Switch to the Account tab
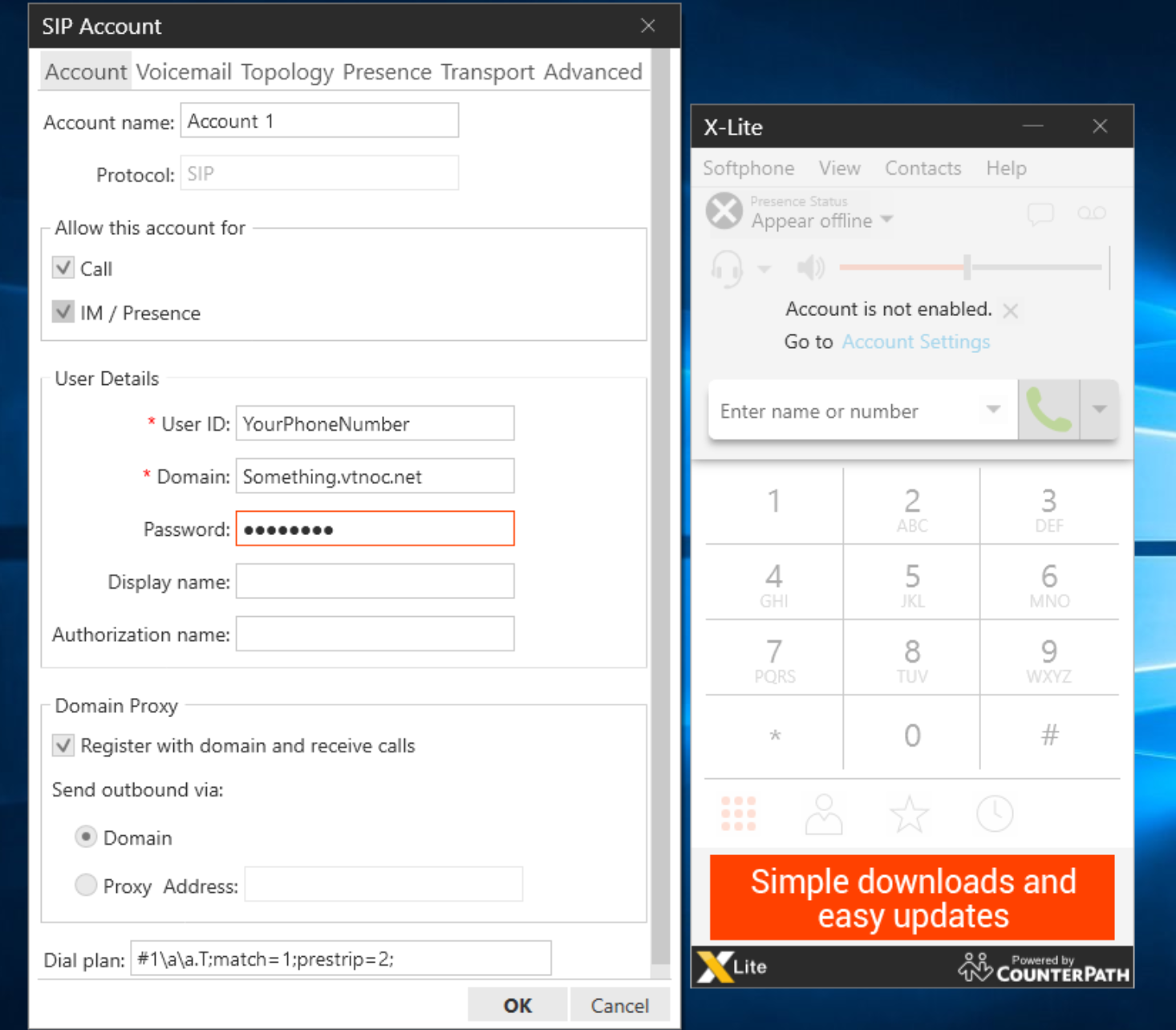The image size is (1176, 1030). click(x=86, y=72)
